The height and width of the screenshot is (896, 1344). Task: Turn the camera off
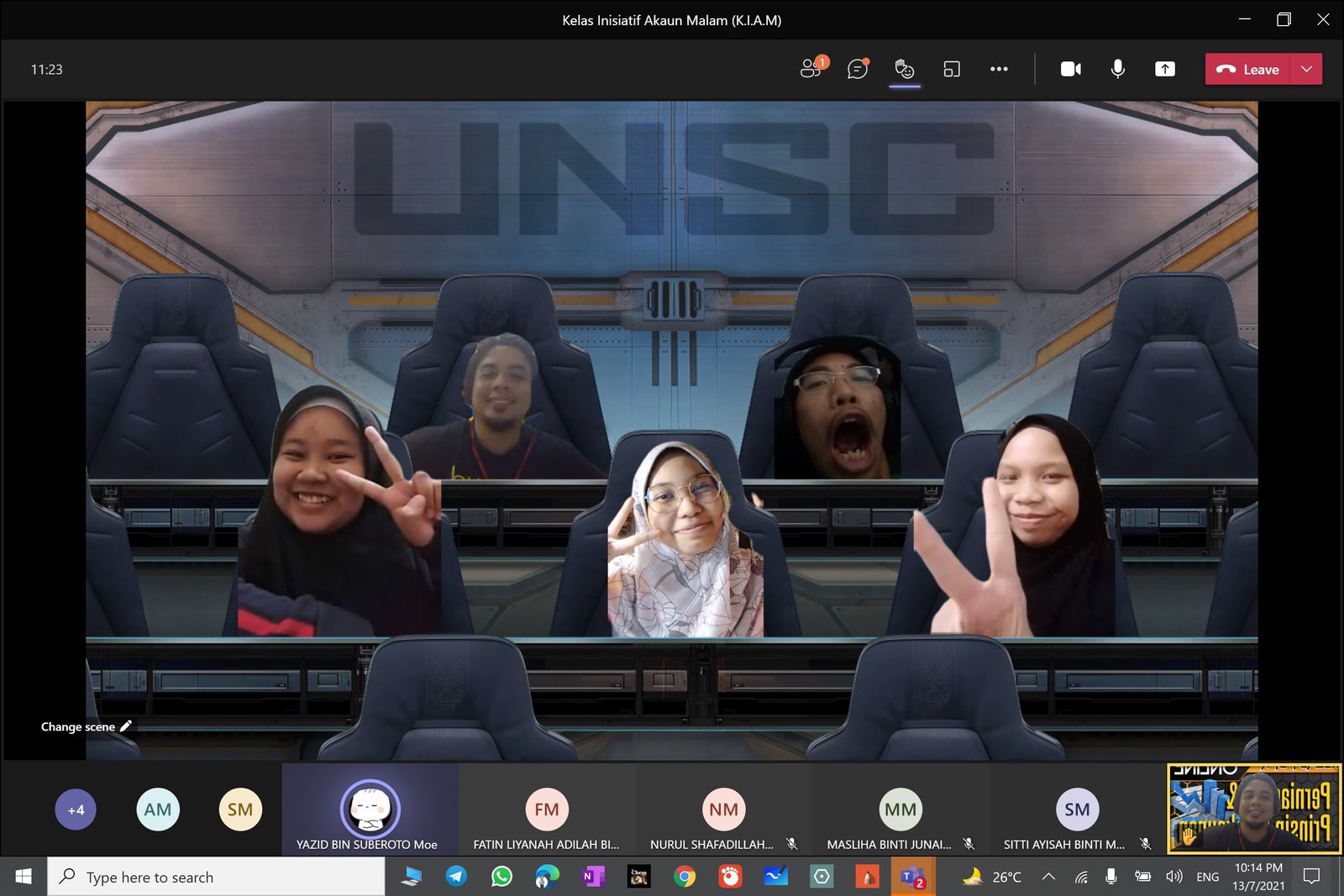pyautogui.click(x=1071, y=69)
